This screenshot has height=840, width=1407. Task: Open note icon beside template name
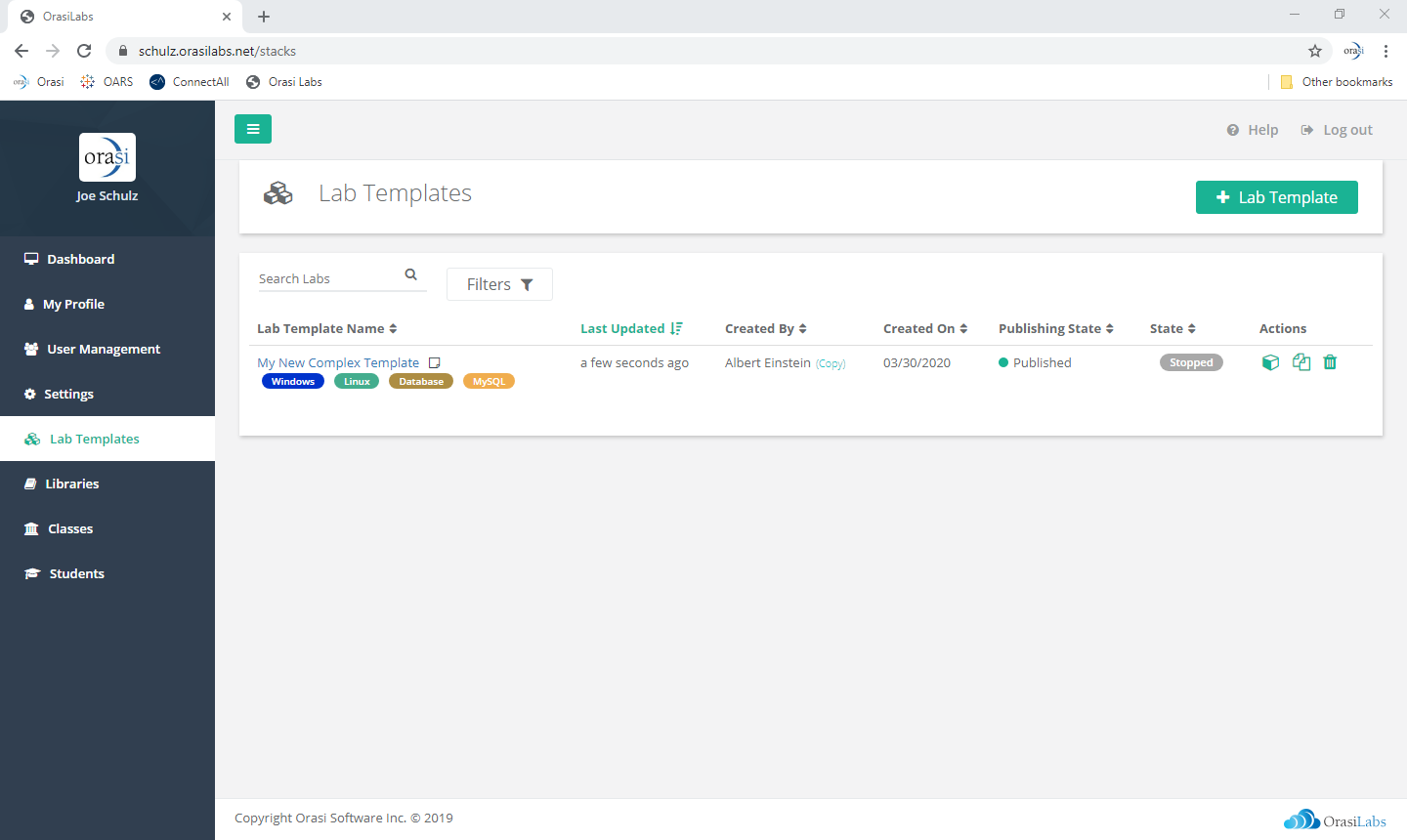pyautogui.click(x=435, y=362)
